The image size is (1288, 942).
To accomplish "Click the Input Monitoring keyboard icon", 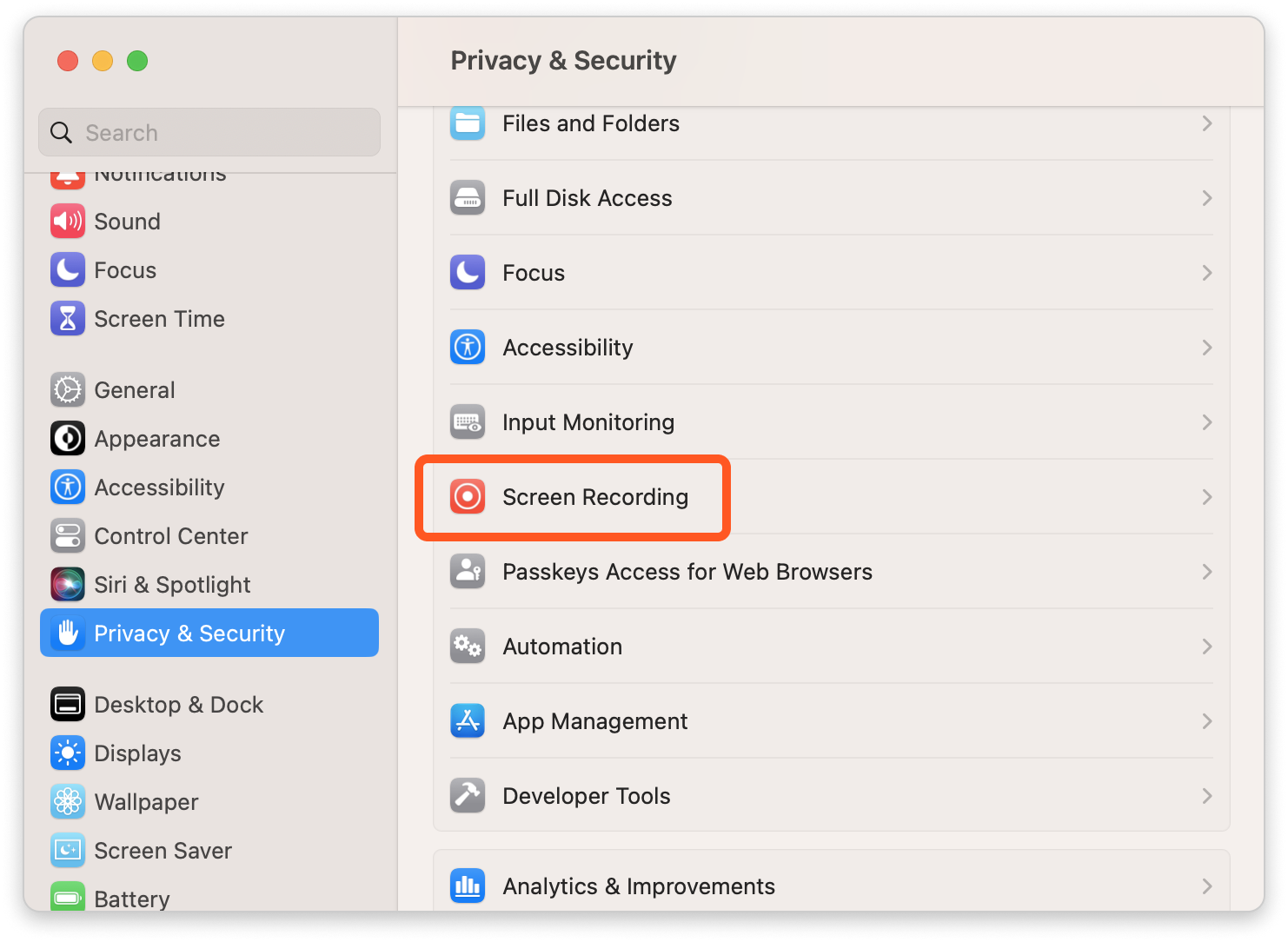I will click(468, 422).
